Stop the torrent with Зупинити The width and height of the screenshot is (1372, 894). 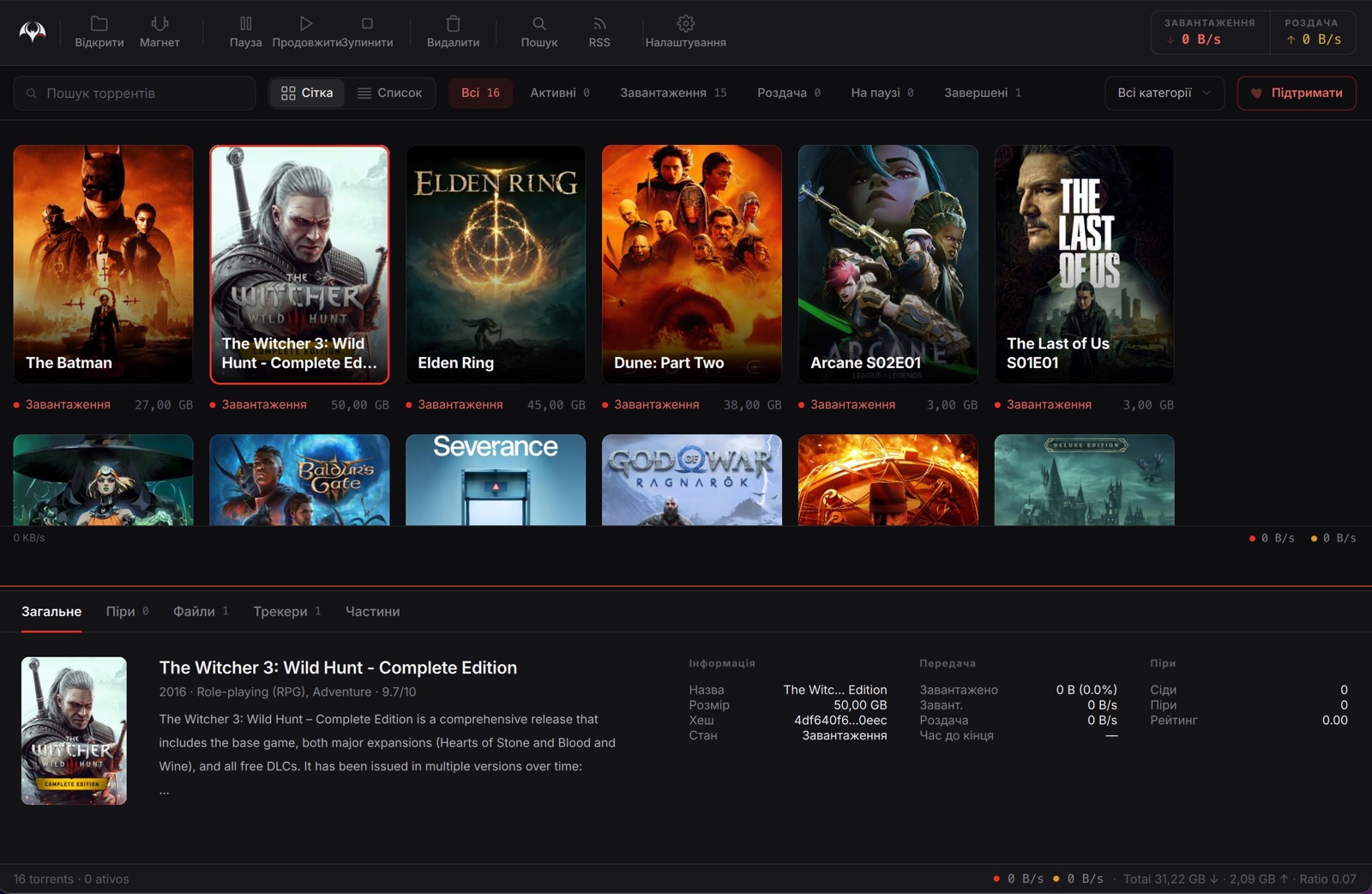point(367,32)
